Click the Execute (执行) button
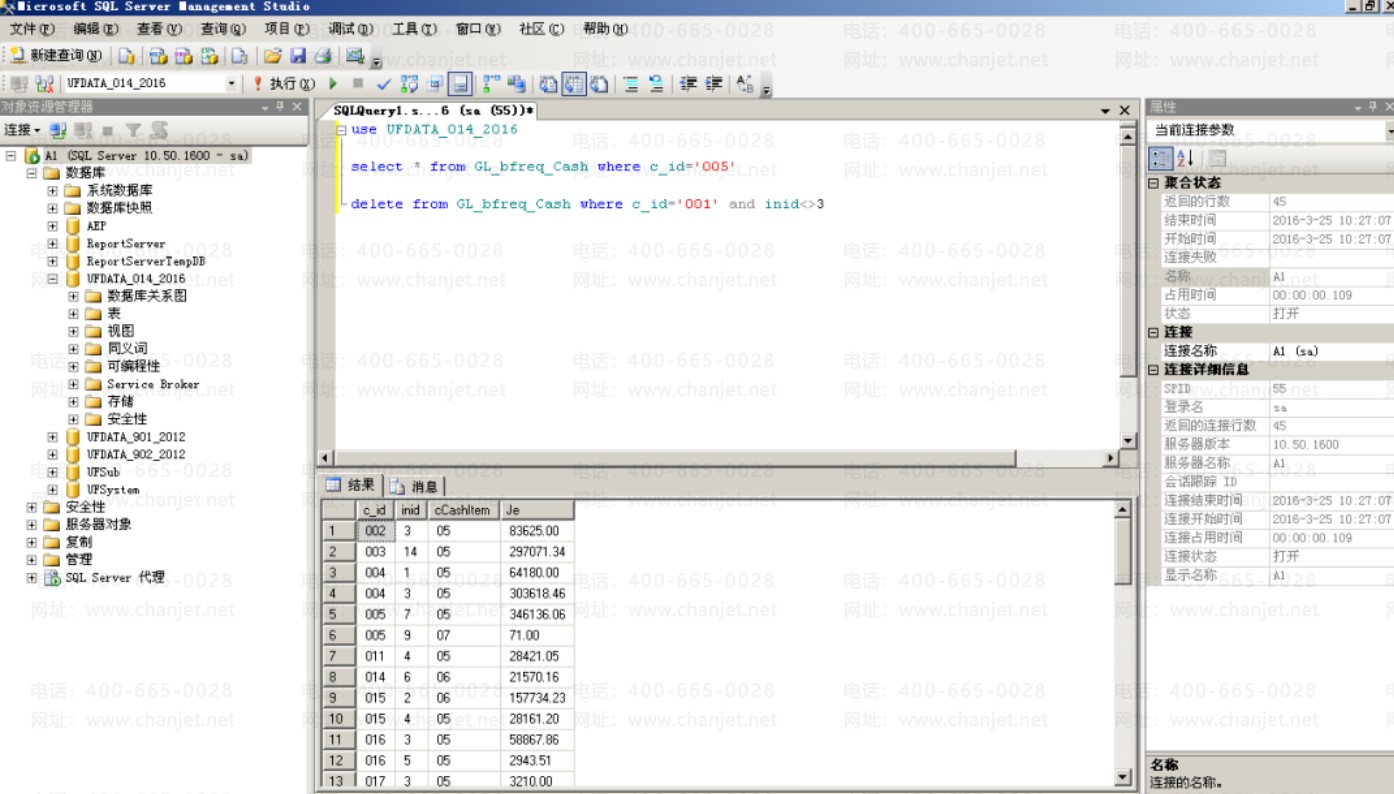 point(283,84)
